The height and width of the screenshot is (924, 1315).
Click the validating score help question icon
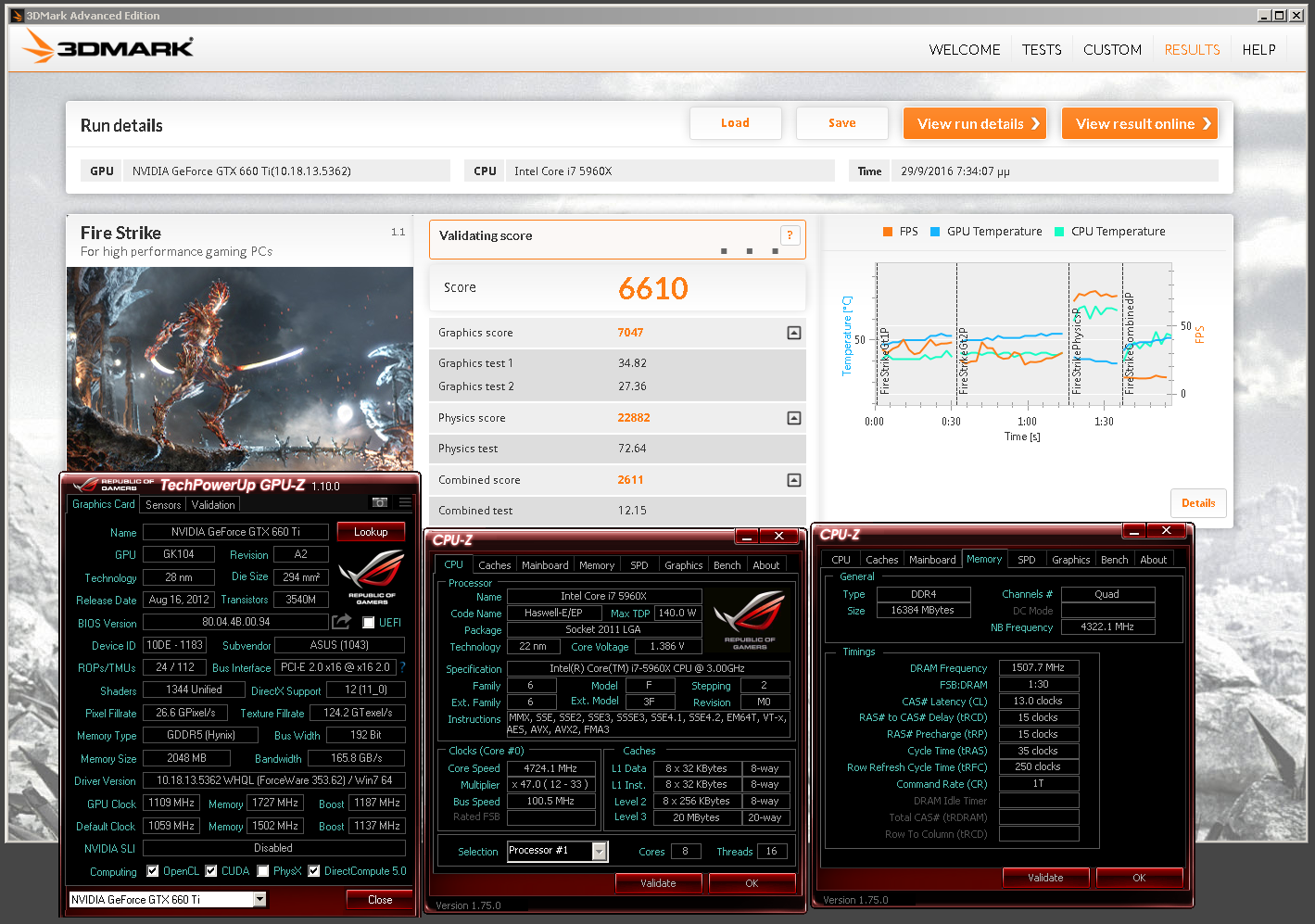tap(790, 235)
